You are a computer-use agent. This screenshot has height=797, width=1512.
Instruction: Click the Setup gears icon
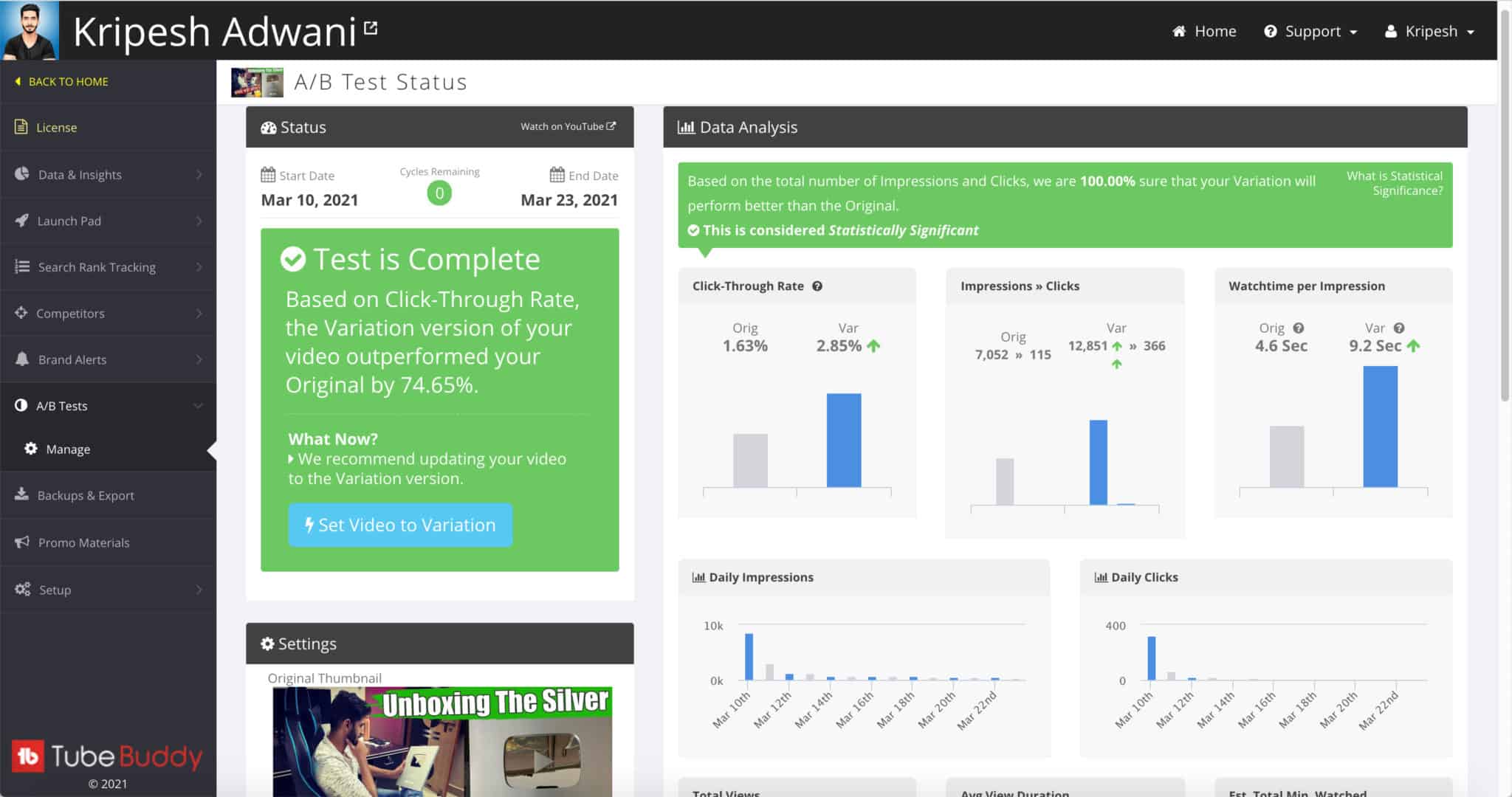coord(23,589)
